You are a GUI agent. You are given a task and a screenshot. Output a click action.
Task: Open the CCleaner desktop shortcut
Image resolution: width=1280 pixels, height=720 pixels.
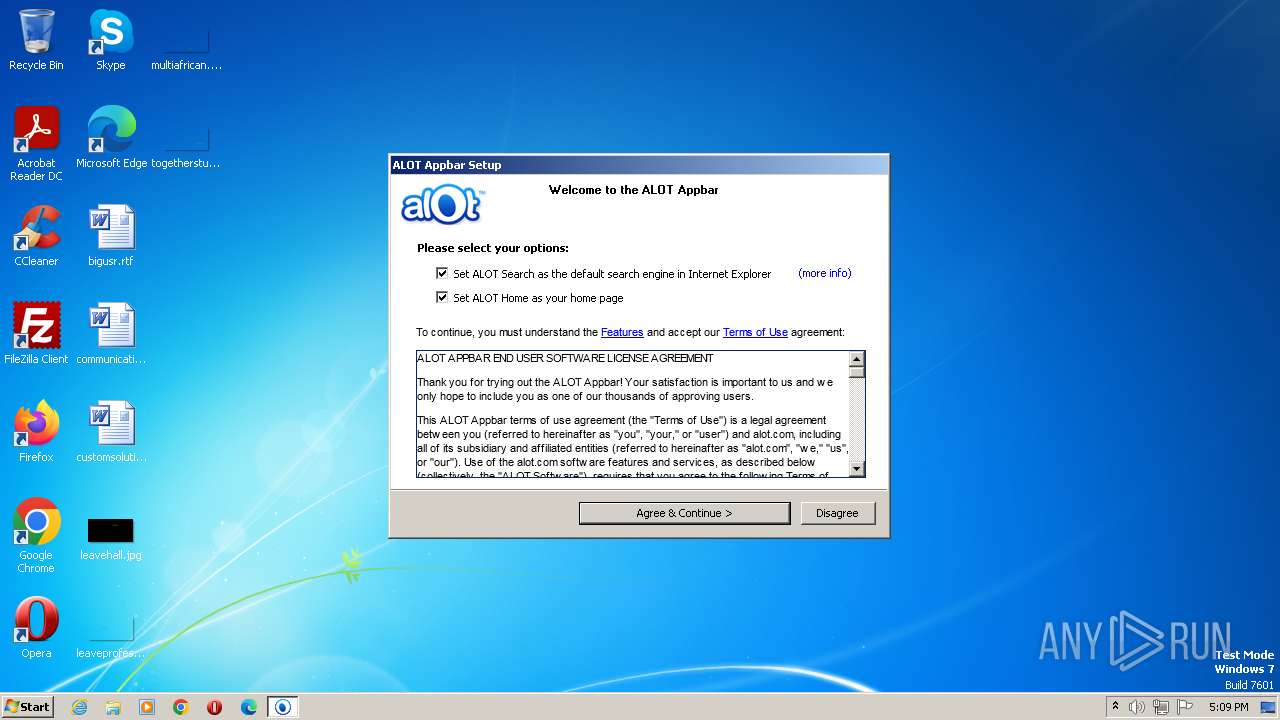pos(36,236)
